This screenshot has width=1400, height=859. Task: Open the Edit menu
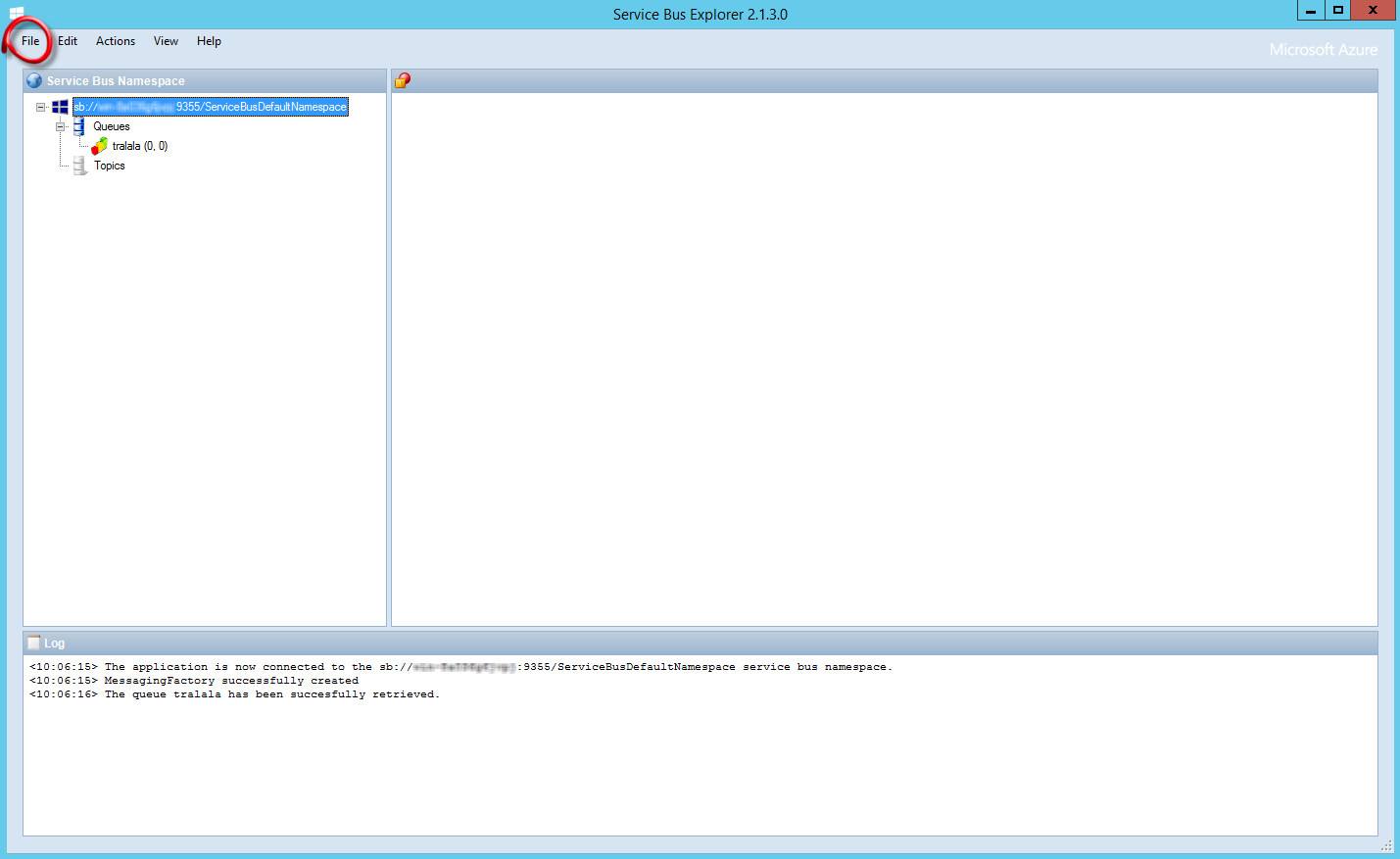coord(68,41)
